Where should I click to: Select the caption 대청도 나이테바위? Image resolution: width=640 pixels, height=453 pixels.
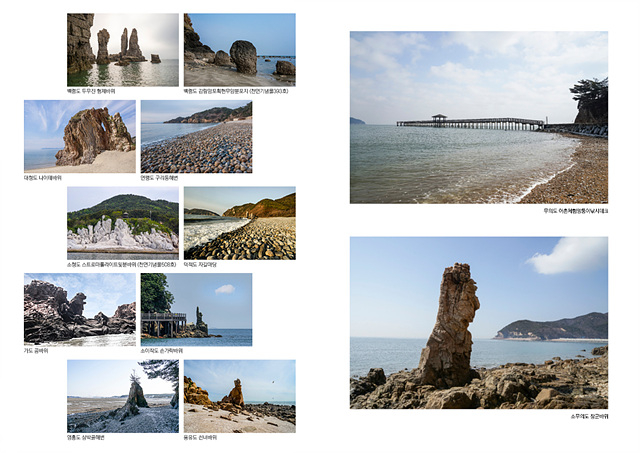click(43, 178)
